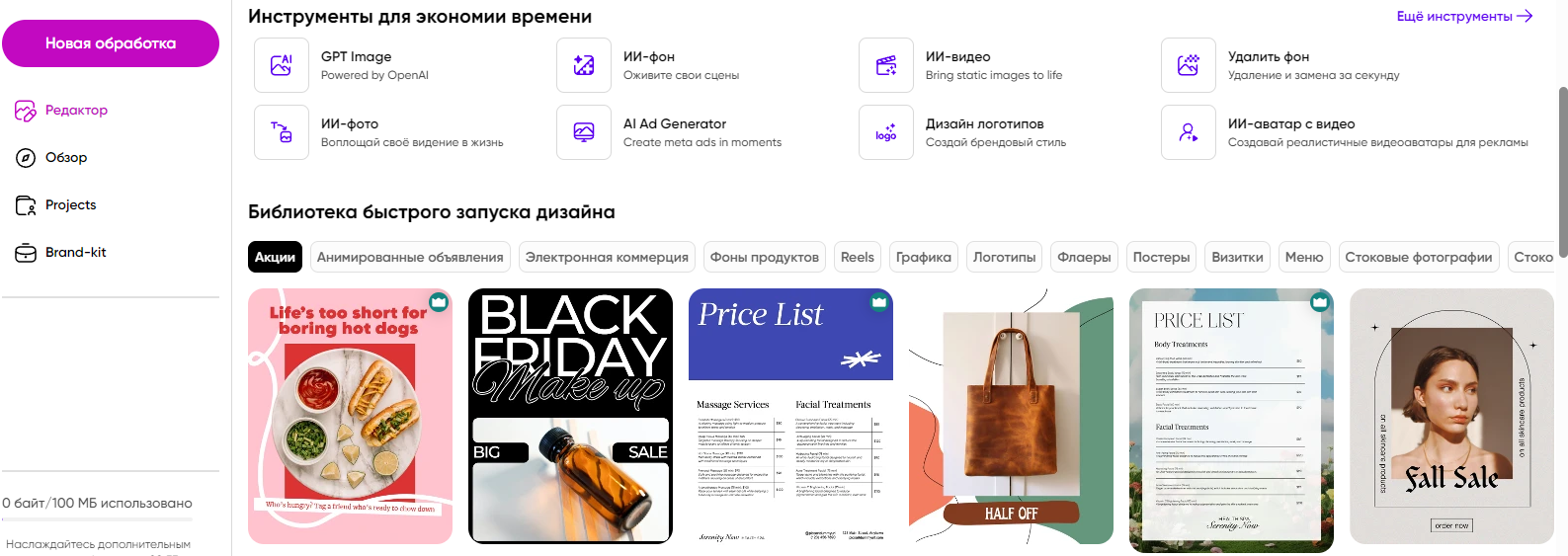The width and height of the screenshot is (1568, 556).
Task: Select the Удалить фон icon
Action: 1189,65
